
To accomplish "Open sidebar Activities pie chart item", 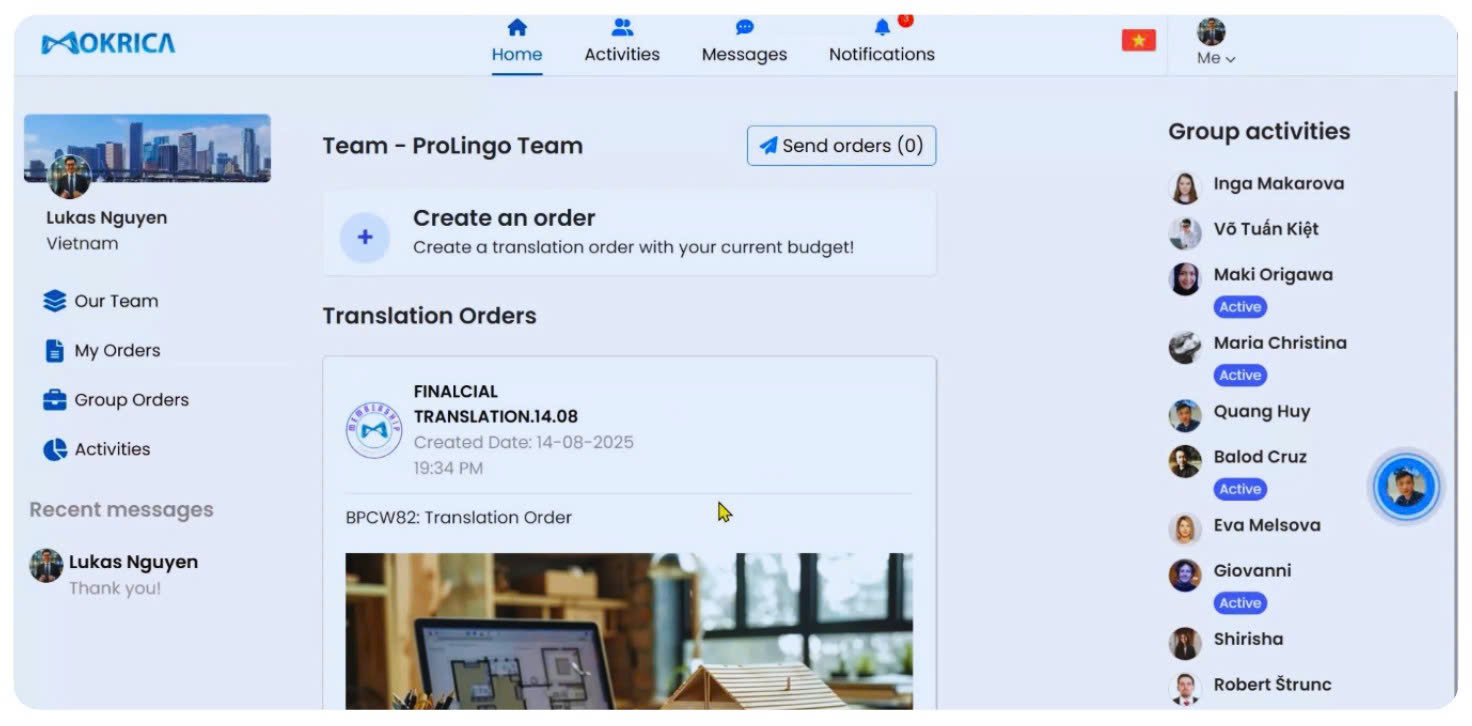I will 97,449.
